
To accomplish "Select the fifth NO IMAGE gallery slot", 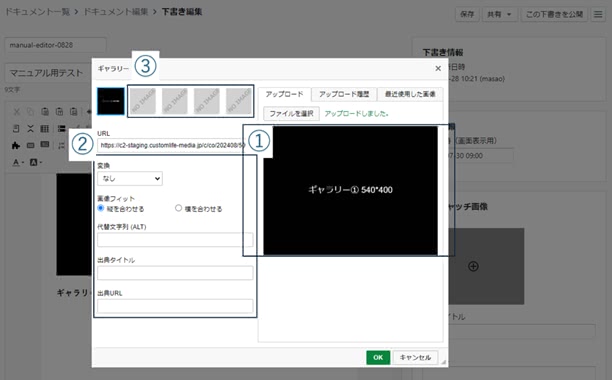I will (x=239, y=101).
